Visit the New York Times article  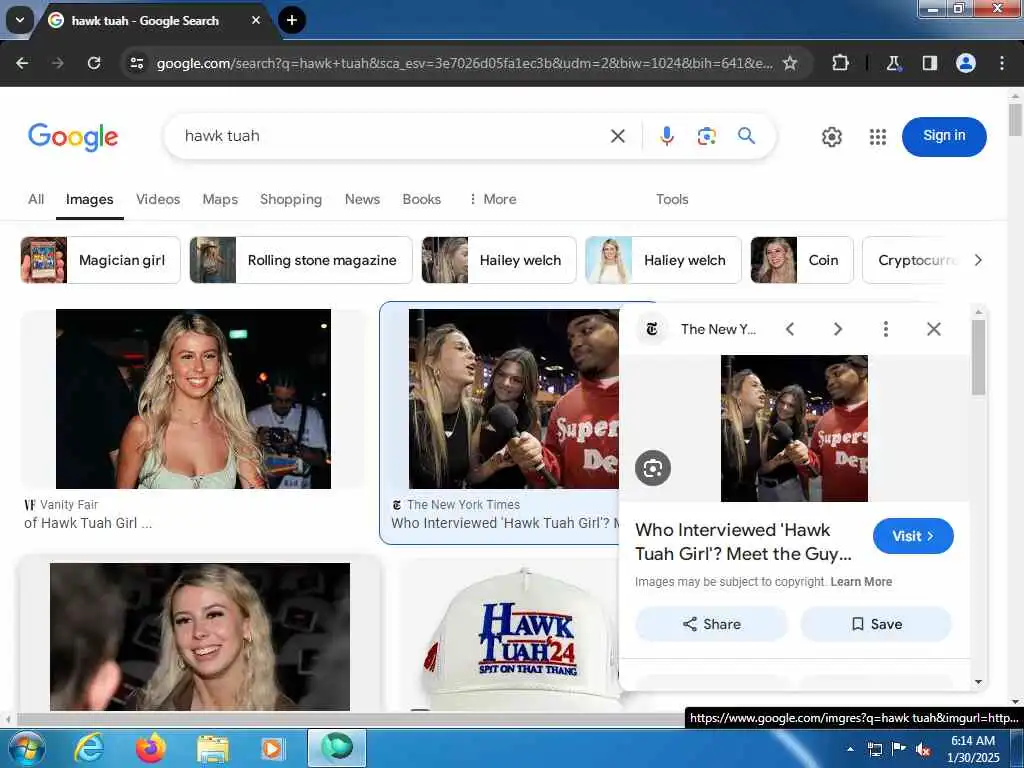(x=913, y=536)
